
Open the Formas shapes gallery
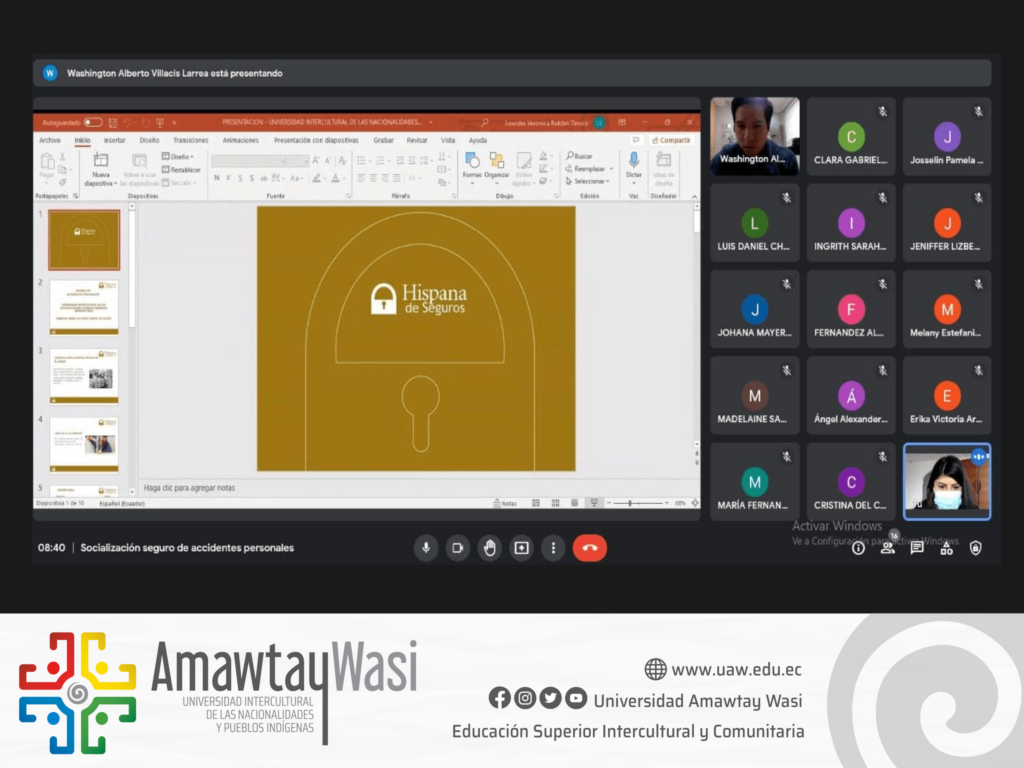pyautogui.click(x=472, y=166)
